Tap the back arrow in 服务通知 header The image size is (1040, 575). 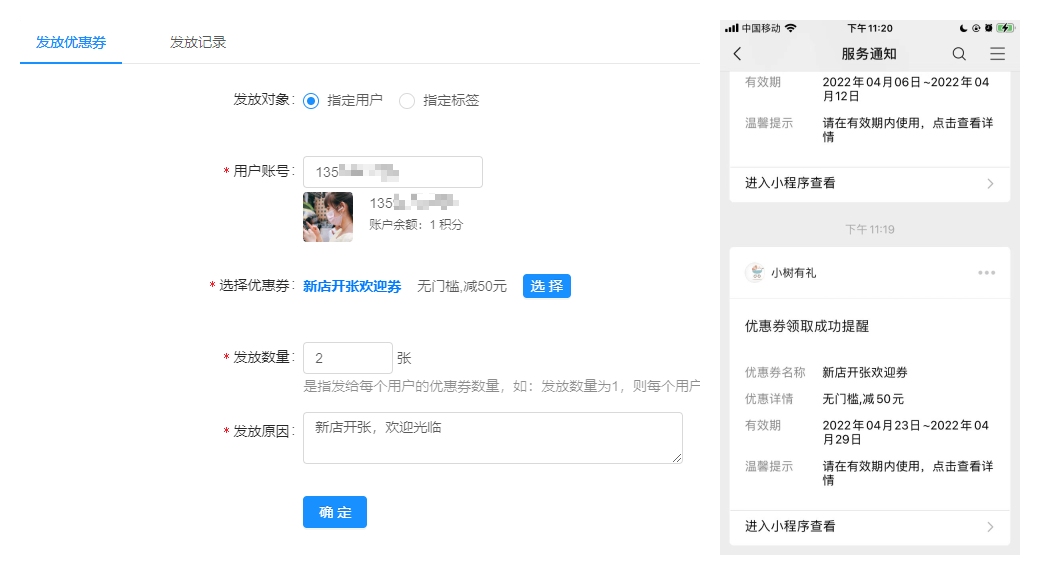coord(738,54)
